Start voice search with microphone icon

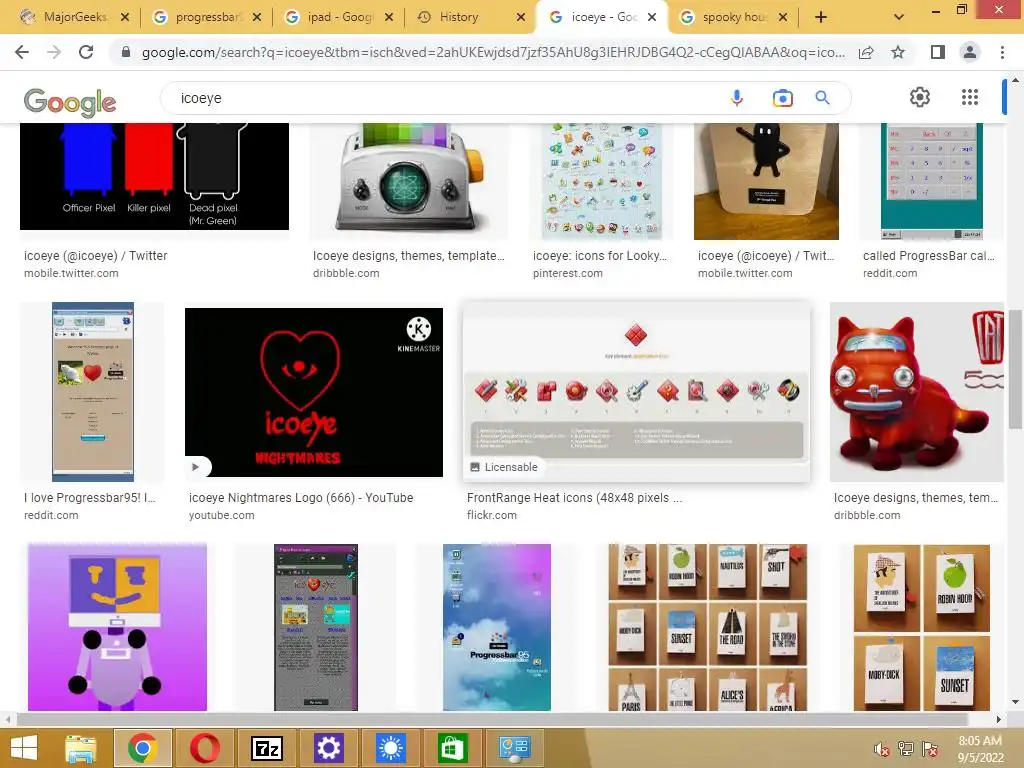[x=737, y=98]
